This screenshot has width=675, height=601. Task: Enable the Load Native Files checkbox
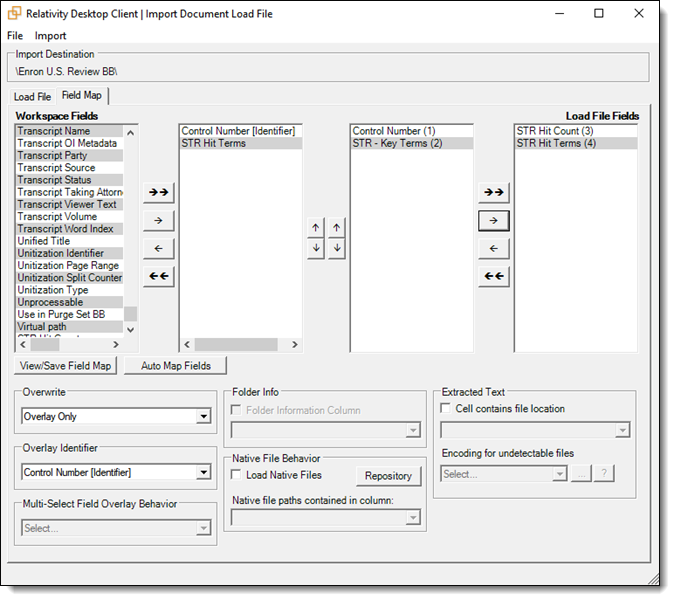(237, 475)
